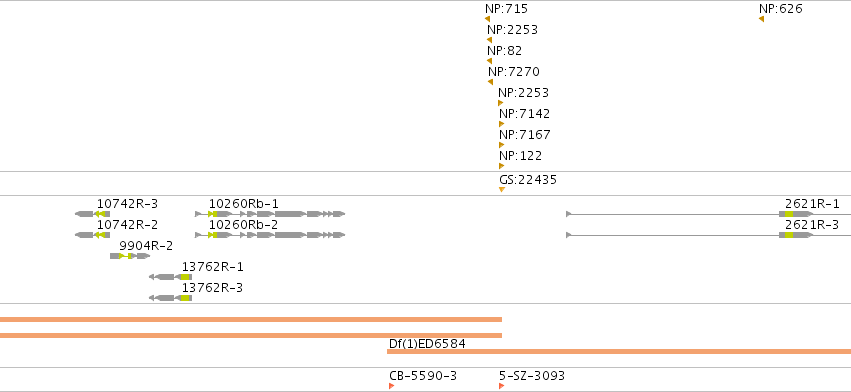Click the Df(1)ED6584 label
851x392 pixels.
427,344
